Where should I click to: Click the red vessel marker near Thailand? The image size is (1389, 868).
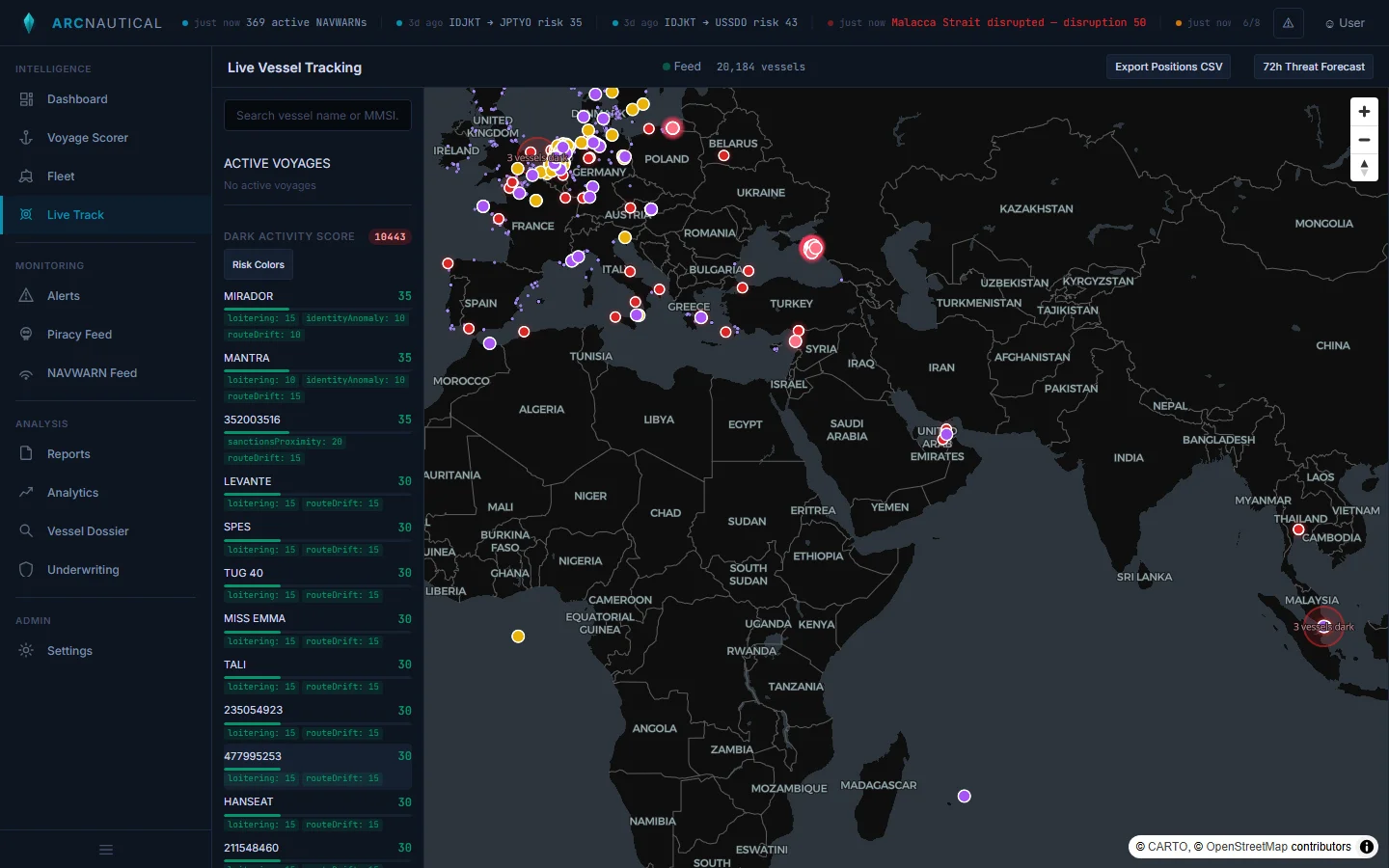pos(1298,529)
